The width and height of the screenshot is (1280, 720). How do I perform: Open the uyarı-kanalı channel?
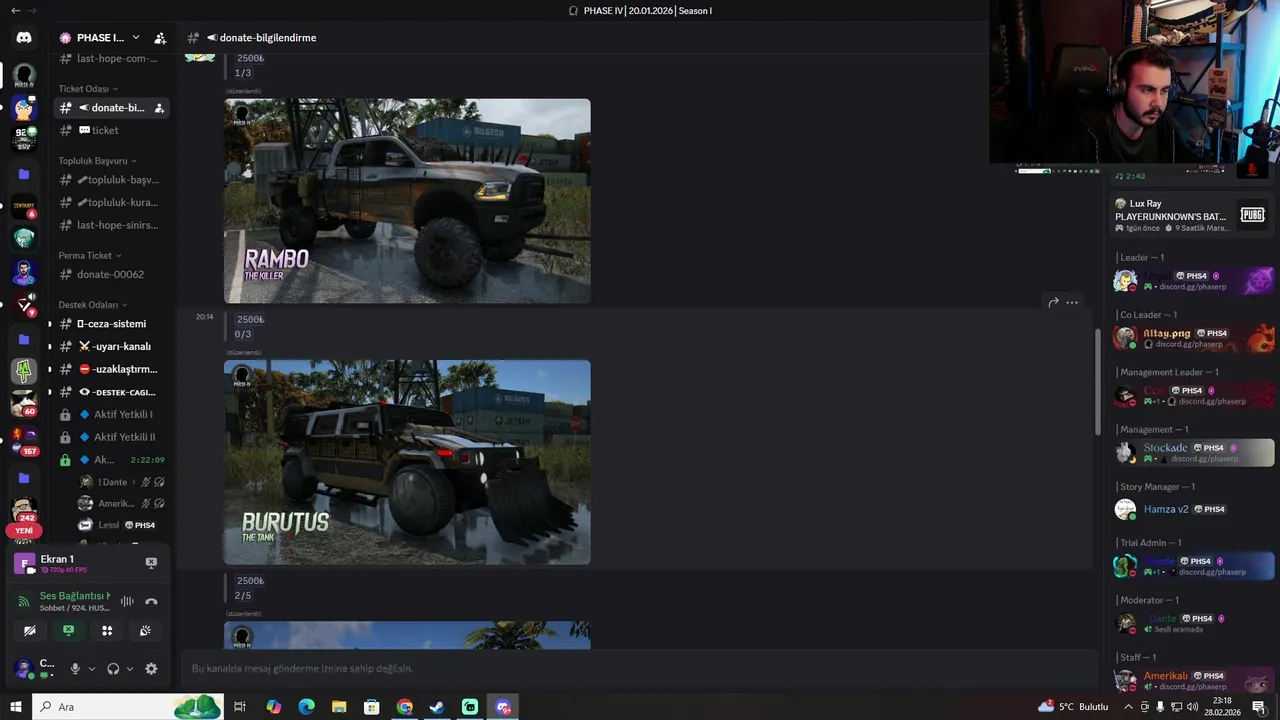pos(111,346)
